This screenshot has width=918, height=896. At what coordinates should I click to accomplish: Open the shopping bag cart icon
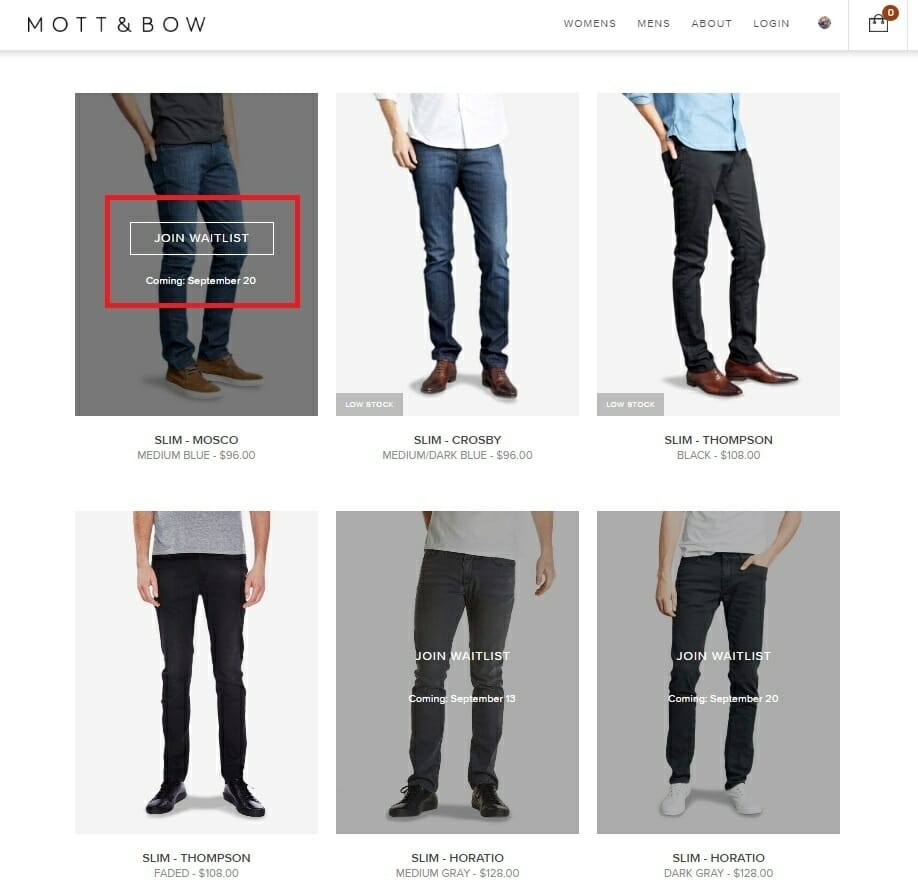click(x=878, y=23)
